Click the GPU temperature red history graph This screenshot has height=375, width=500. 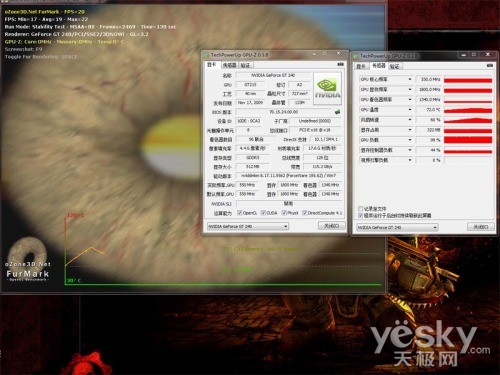click(468, 110)
